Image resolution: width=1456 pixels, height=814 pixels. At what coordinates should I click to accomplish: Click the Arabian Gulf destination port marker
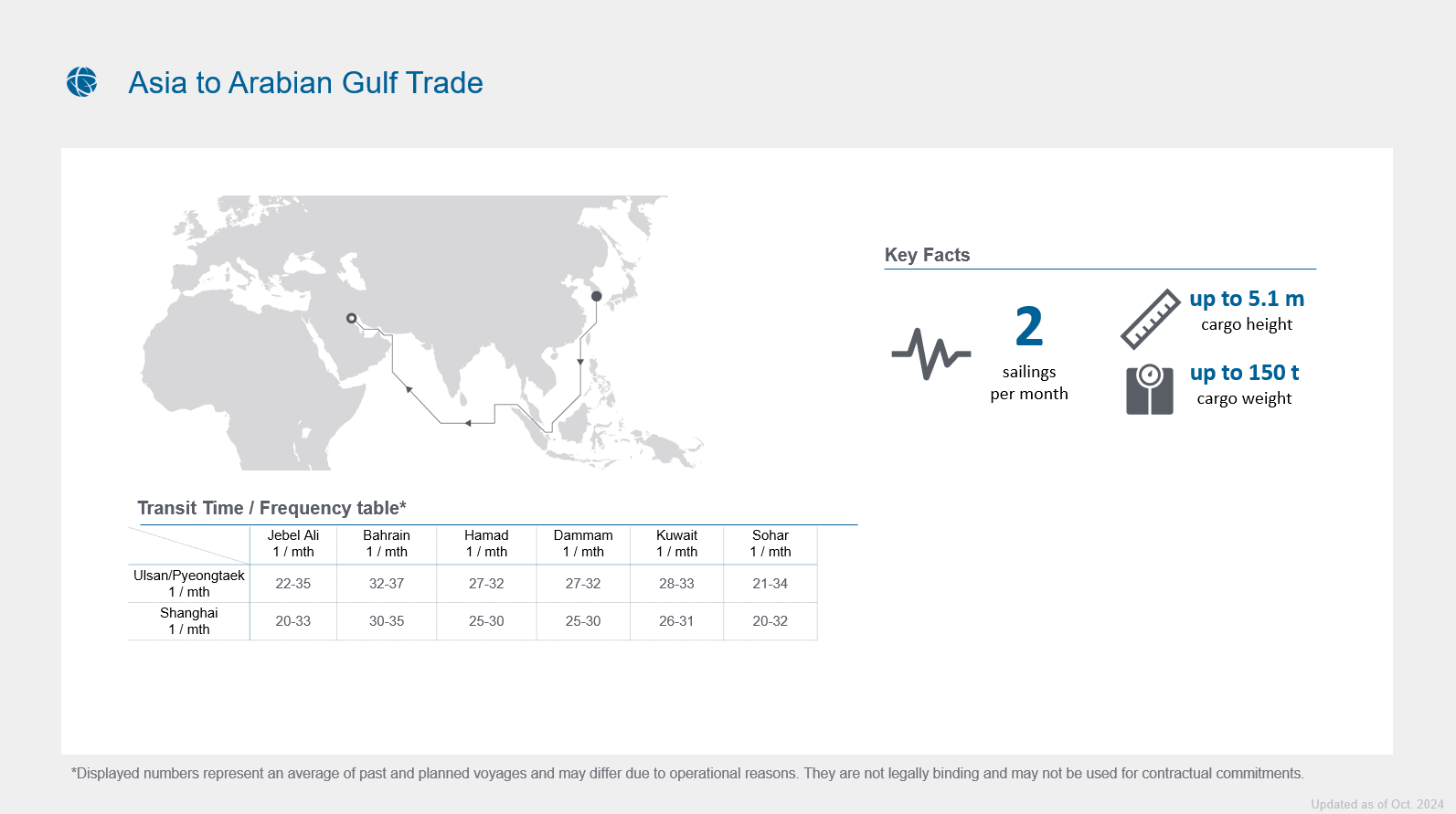pyautogui.click(x=351, y=318)
